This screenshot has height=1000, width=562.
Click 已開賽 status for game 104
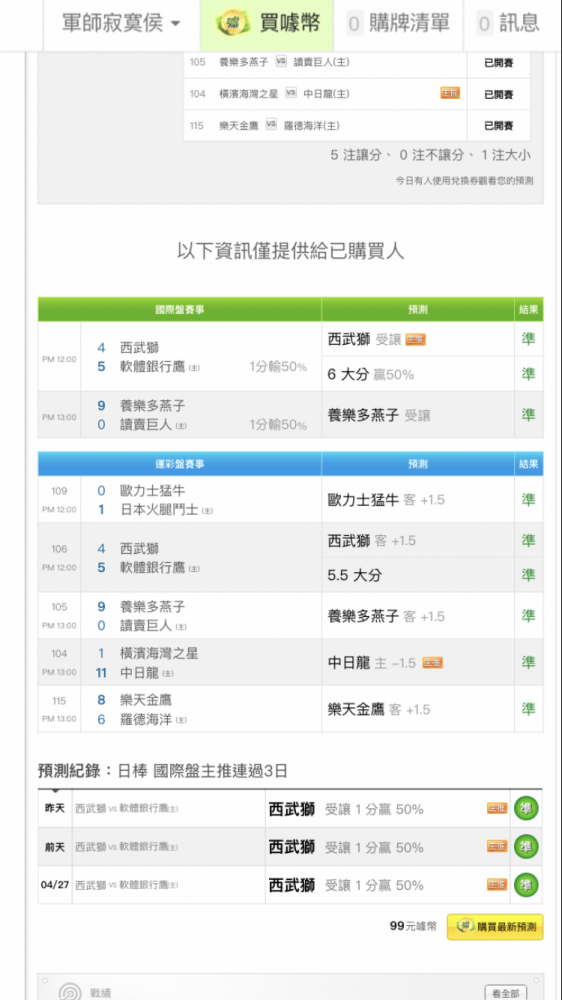[498, 94]
